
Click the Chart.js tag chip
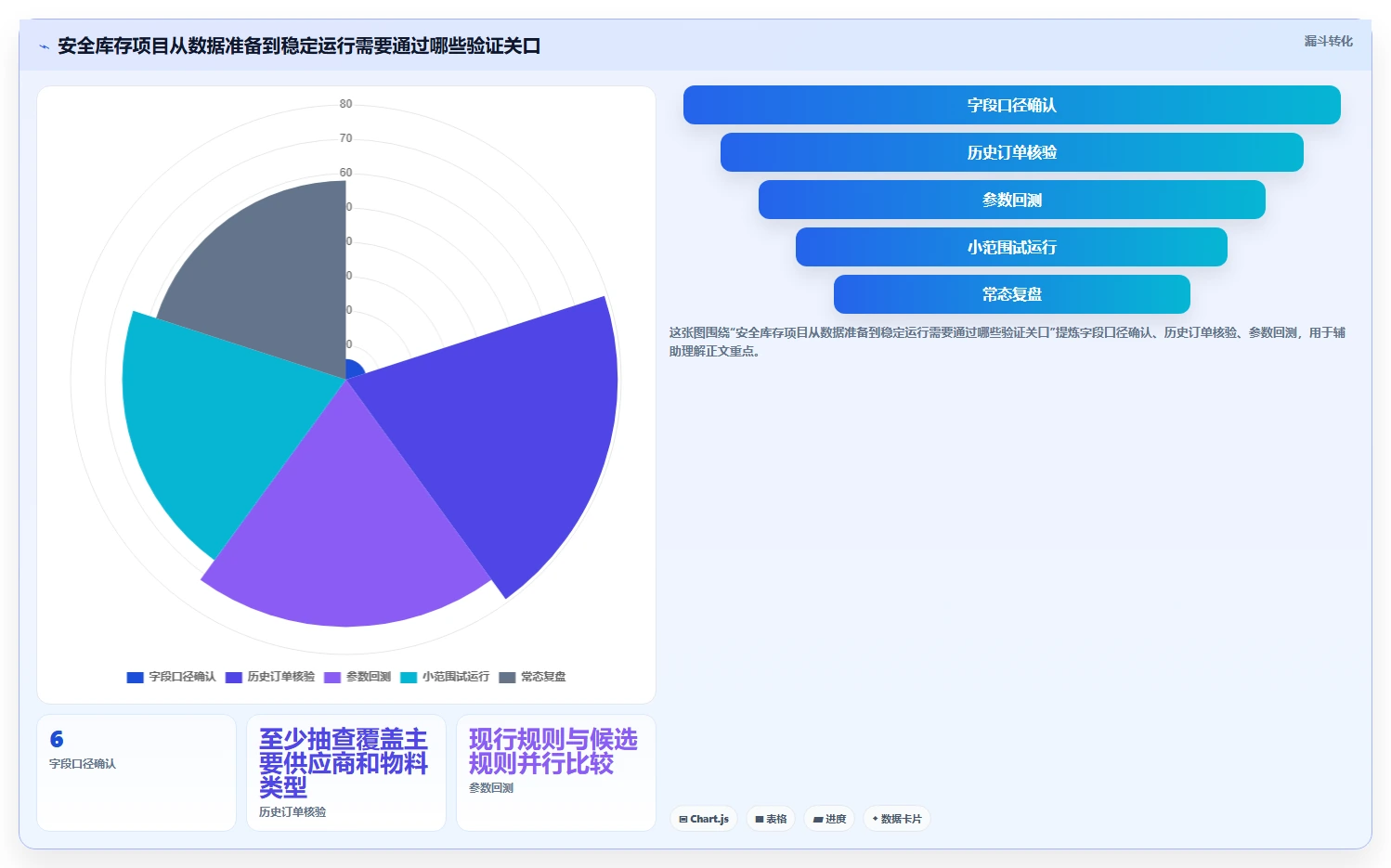pos(704,819)
